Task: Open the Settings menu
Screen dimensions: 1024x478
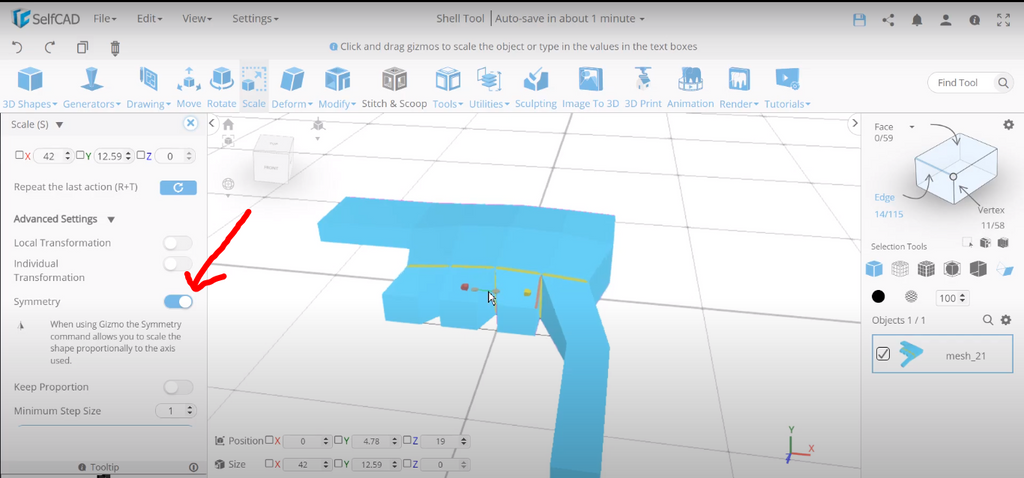Action: click(x=255, y=18)
